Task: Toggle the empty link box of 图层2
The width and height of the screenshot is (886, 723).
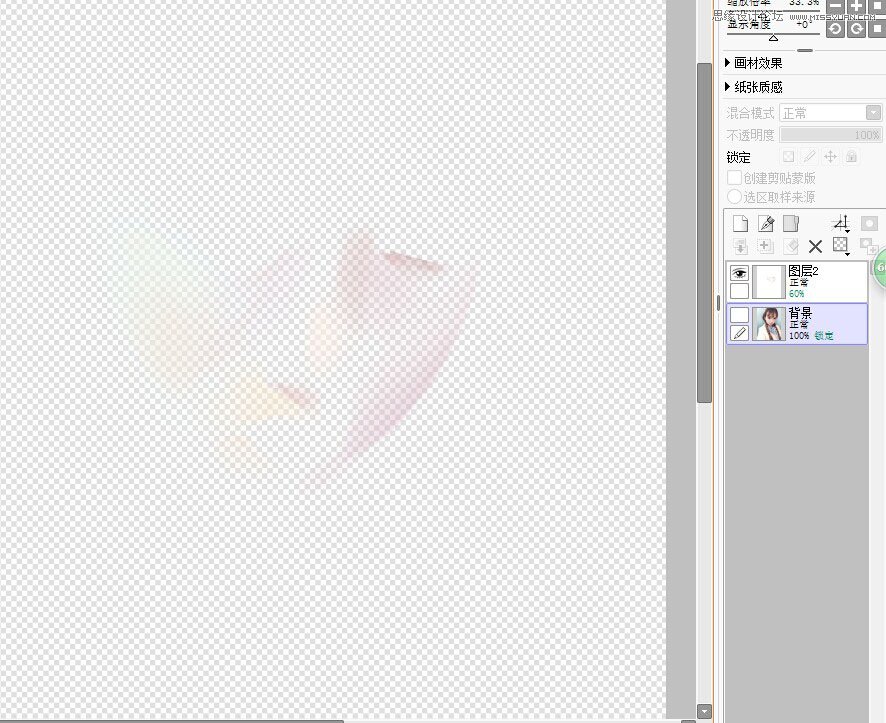Action: 739,291
